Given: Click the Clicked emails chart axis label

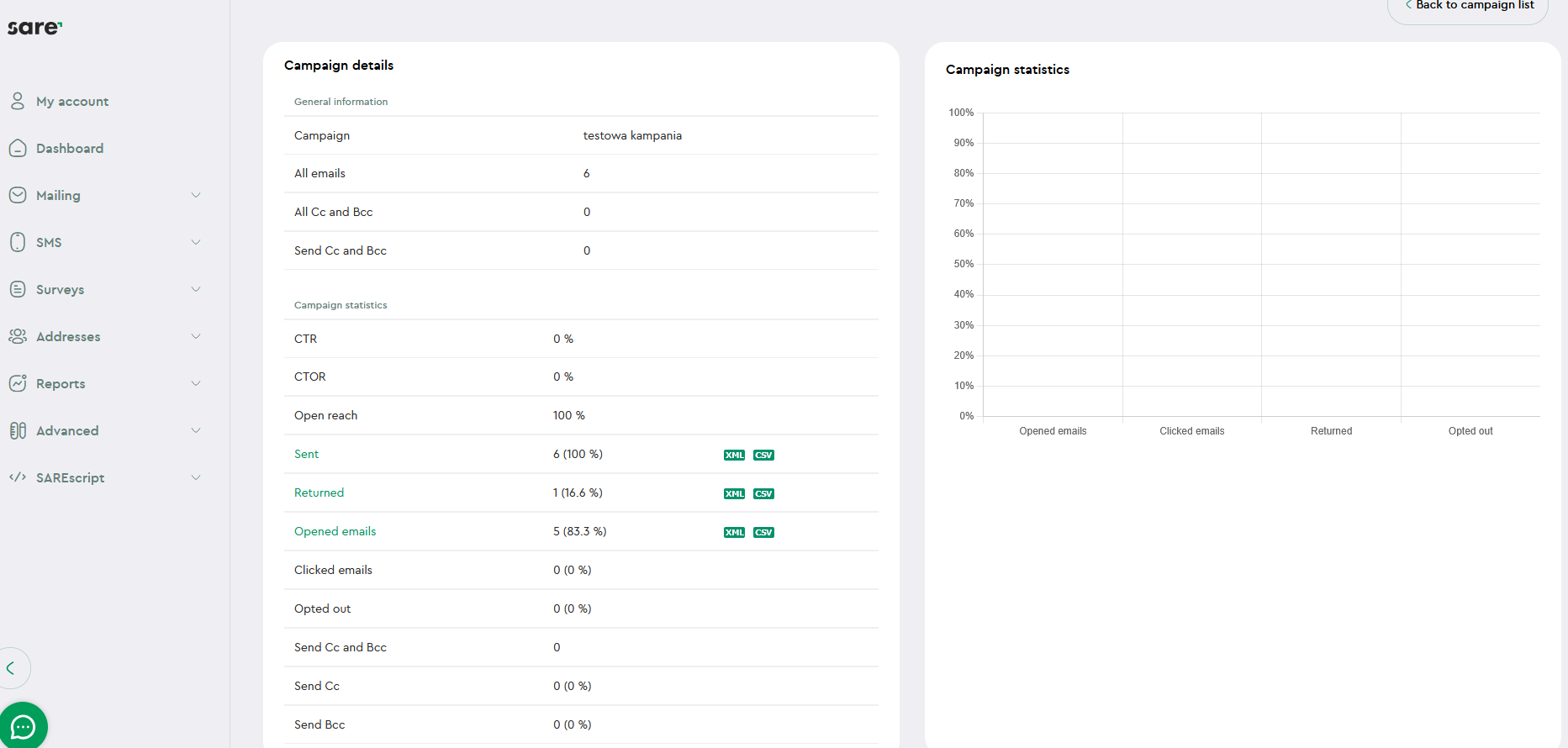Looking at the screenshot, I should click(x=1191, y=431).
